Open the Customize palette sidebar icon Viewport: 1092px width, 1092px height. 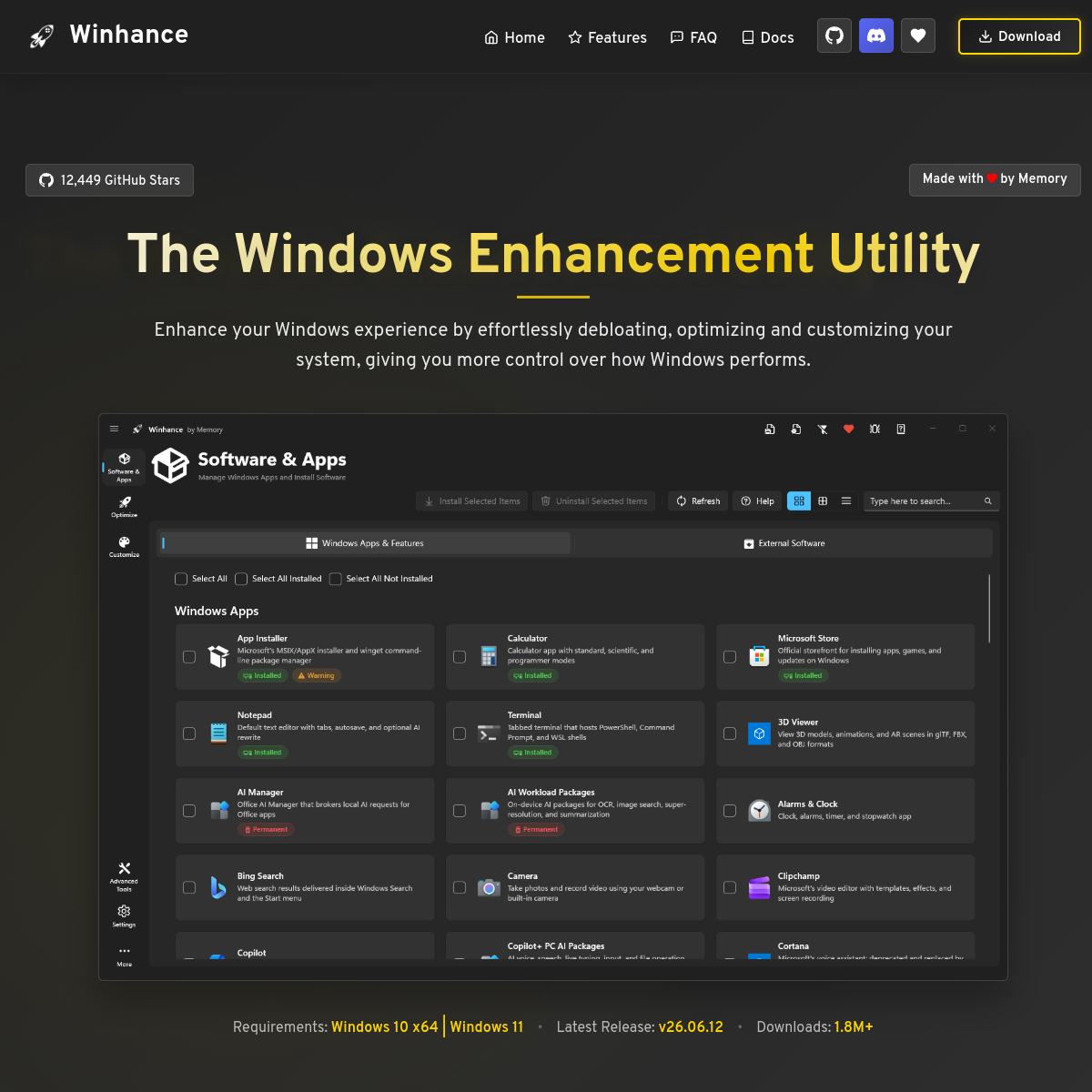tap(124, 546)
